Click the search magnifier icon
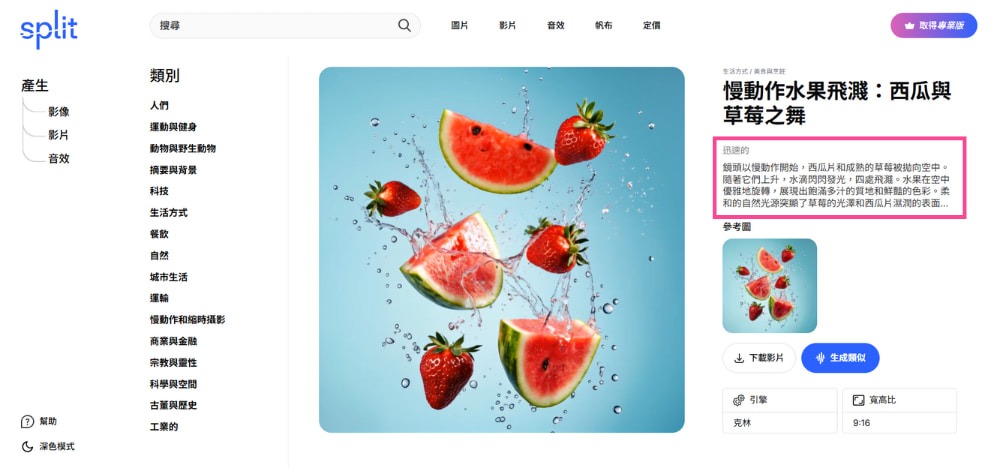This screenshot has width=1000, height=469. pos(404,26)
